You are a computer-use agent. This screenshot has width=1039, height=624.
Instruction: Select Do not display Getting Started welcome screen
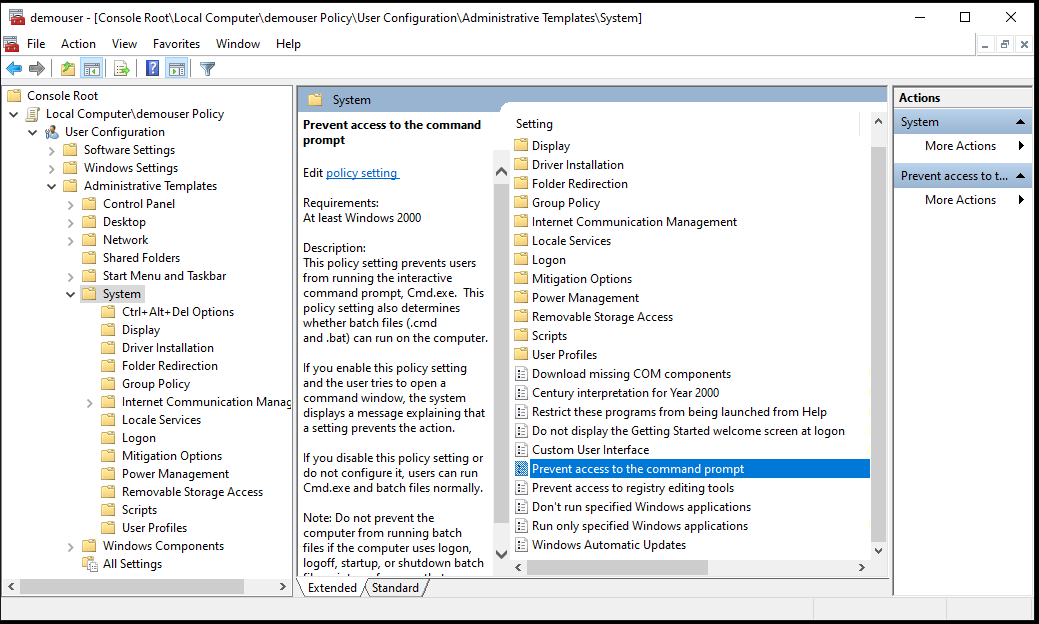[x=688, y=431]
